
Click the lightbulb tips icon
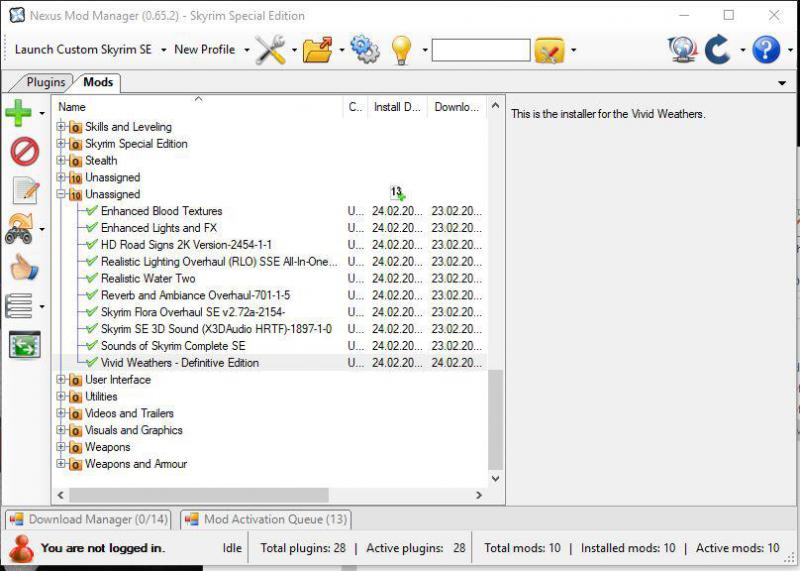401,50
